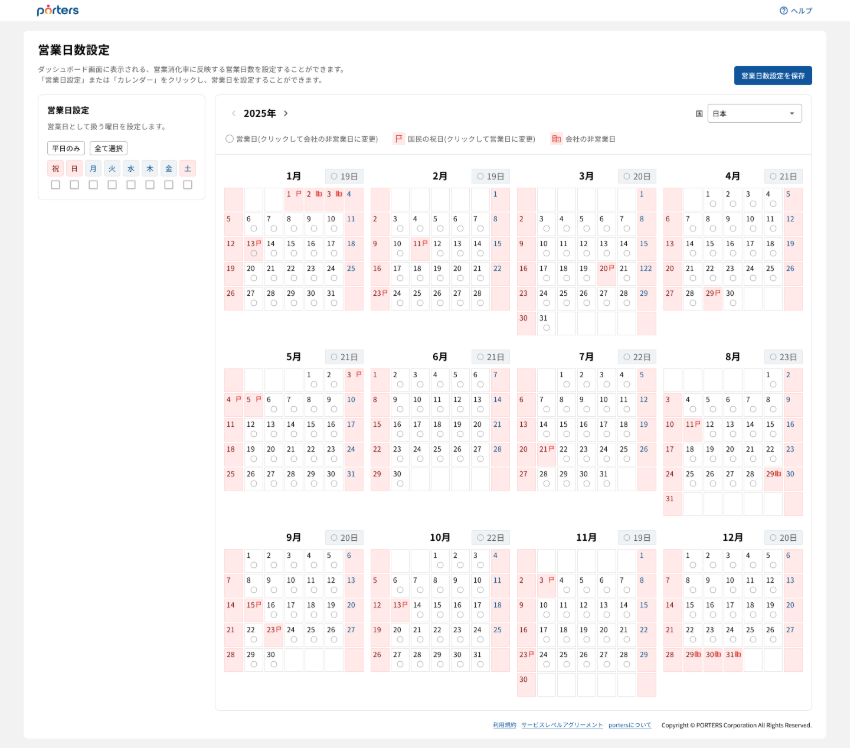Advance to next year with right chevron
Screen dimensions: 850x748
[285, 114]
